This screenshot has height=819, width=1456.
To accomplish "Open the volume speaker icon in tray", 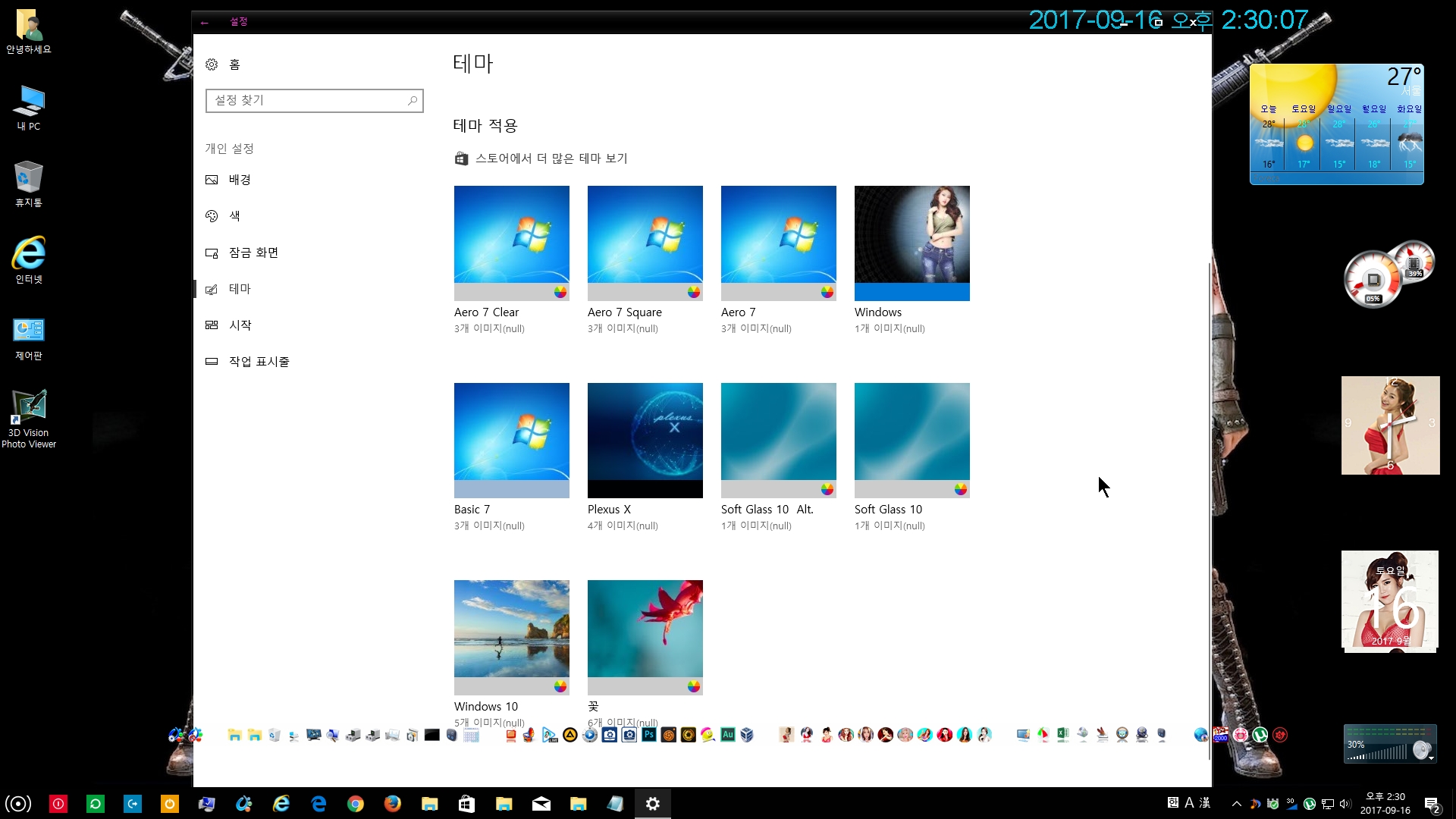I will [1345, 804].
